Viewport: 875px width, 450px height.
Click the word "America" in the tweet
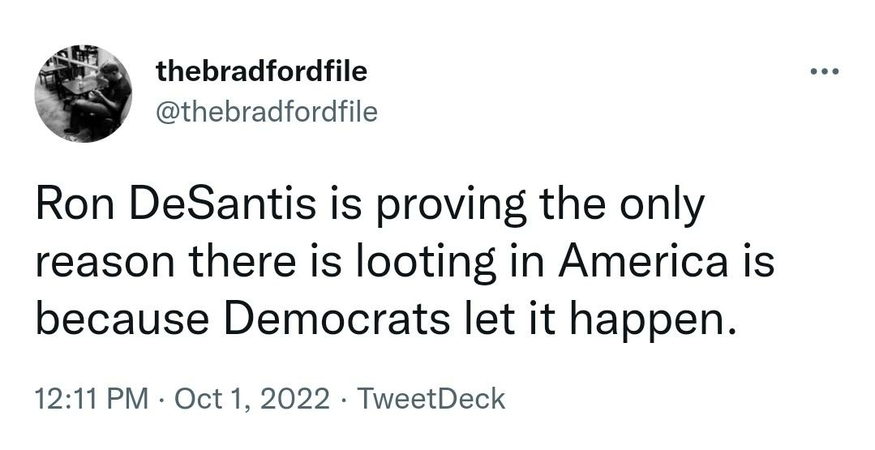pyautogui.click(x=661, y=263)
